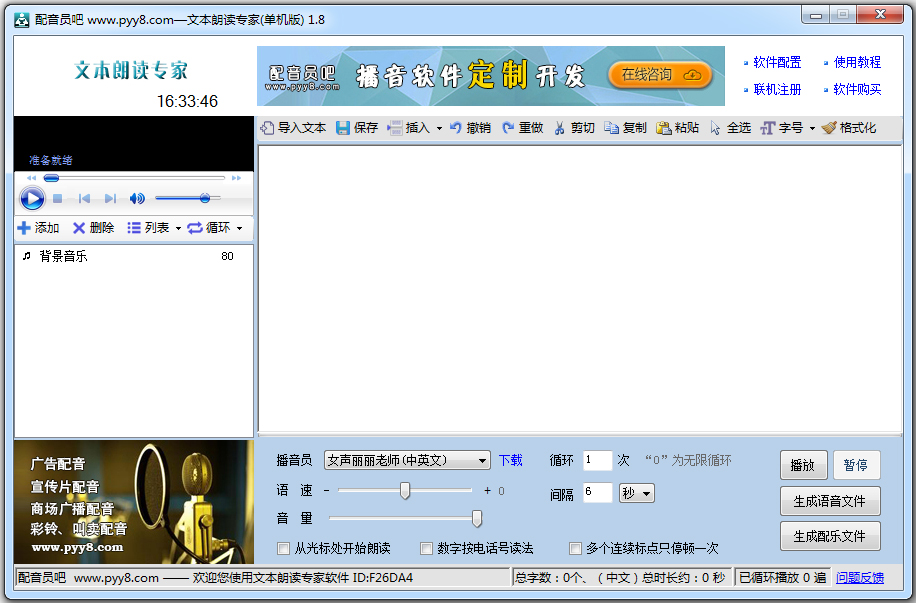Expand the 字号 font size dropdown arrow

coord(812,129)
